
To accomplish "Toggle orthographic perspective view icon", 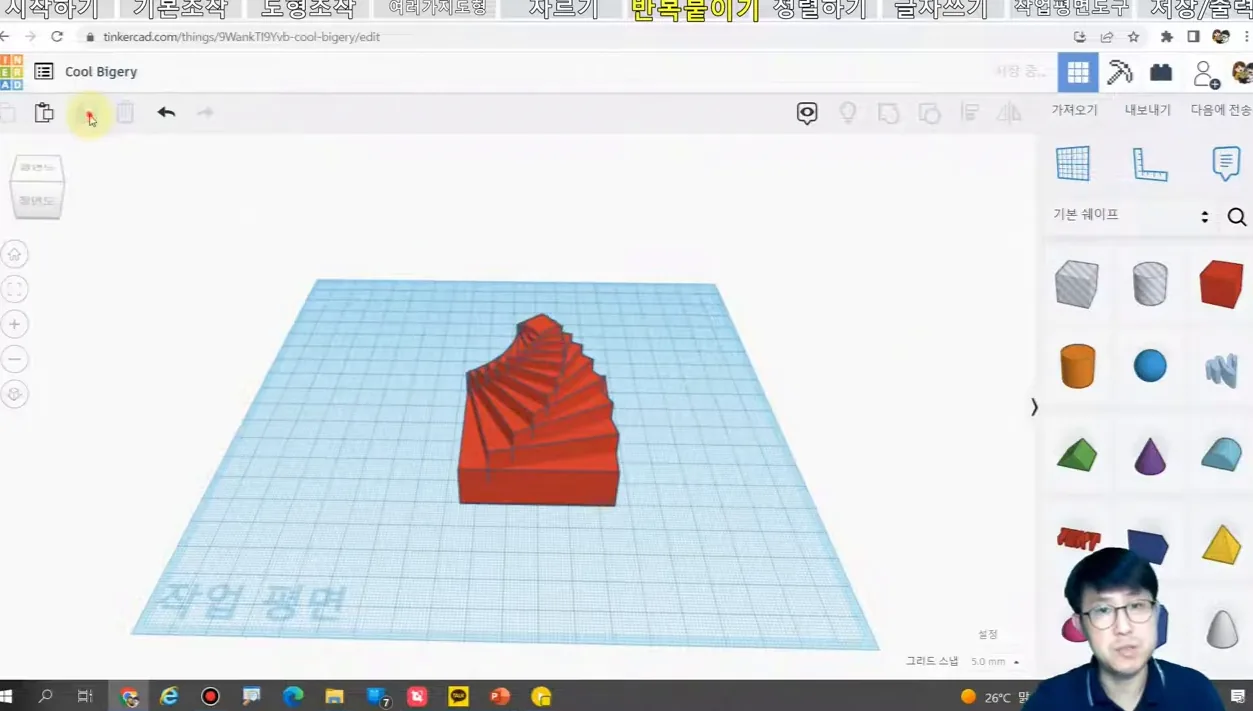I will point(14,394).
